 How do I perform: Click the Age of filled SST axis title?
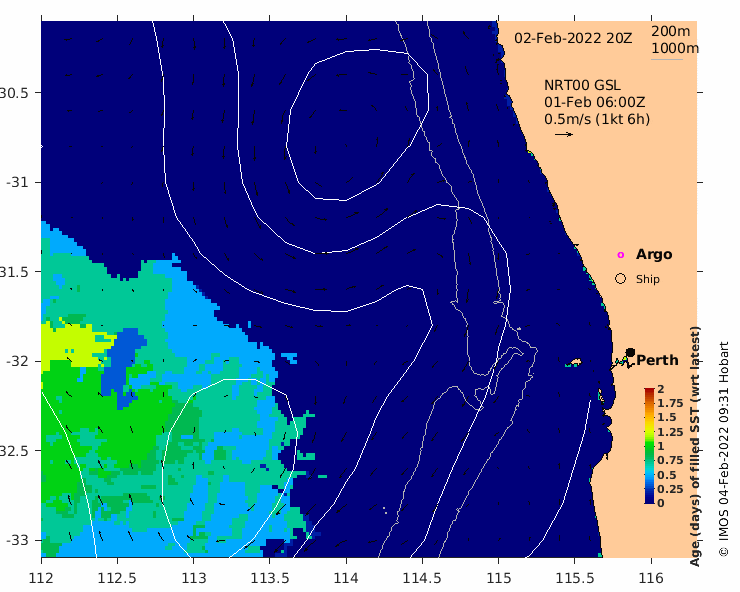(695, 447)
